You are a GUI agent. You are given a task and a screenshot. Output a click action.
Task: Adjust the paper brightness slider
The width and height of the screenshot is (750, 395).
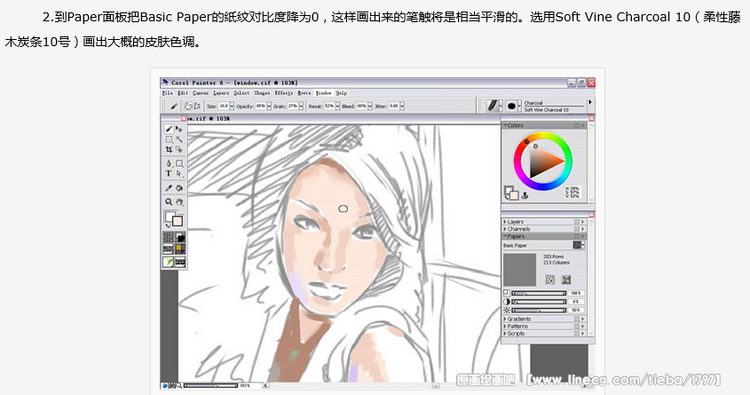539,310
